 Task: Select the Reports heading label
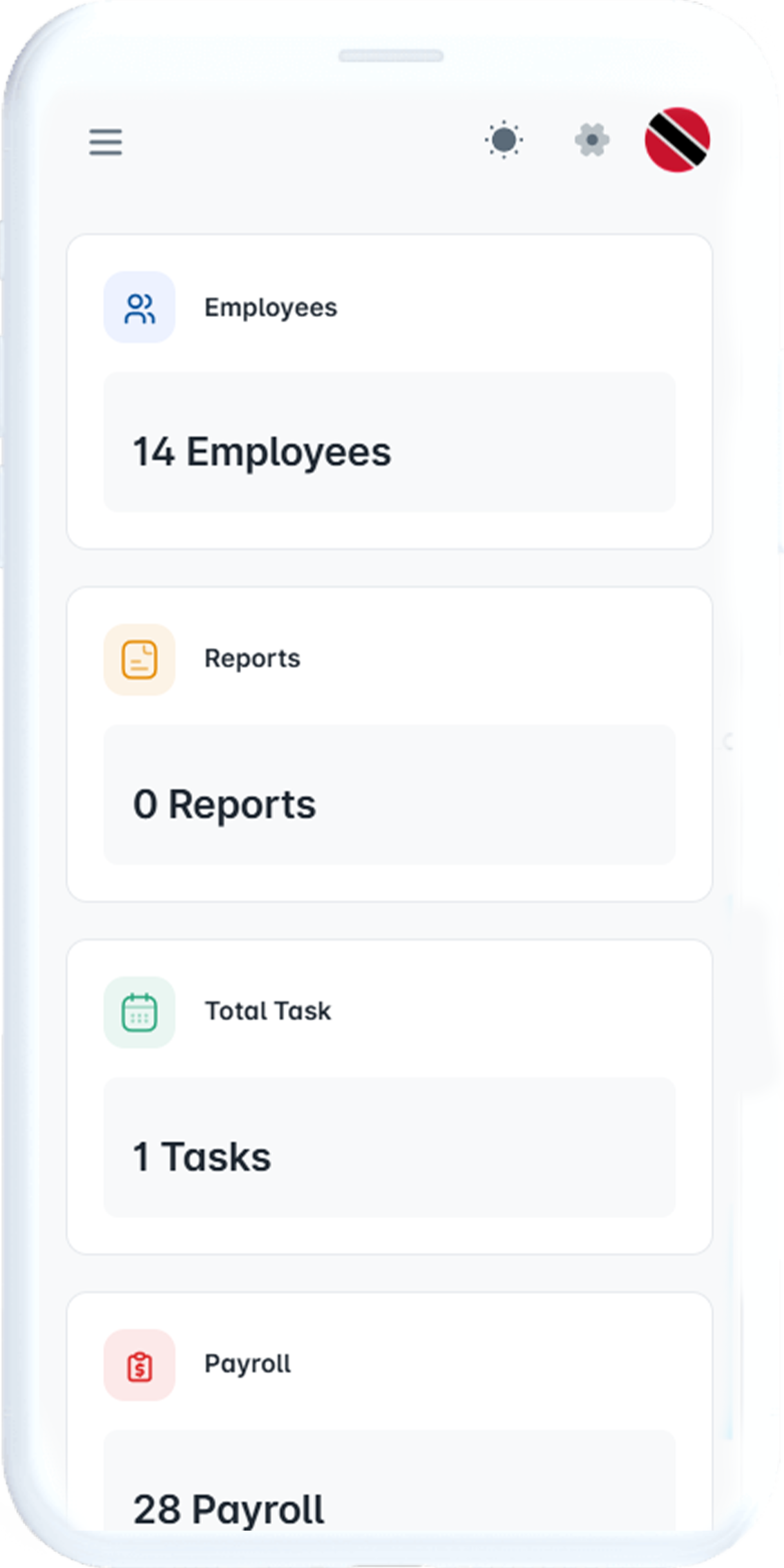[252, 659]
